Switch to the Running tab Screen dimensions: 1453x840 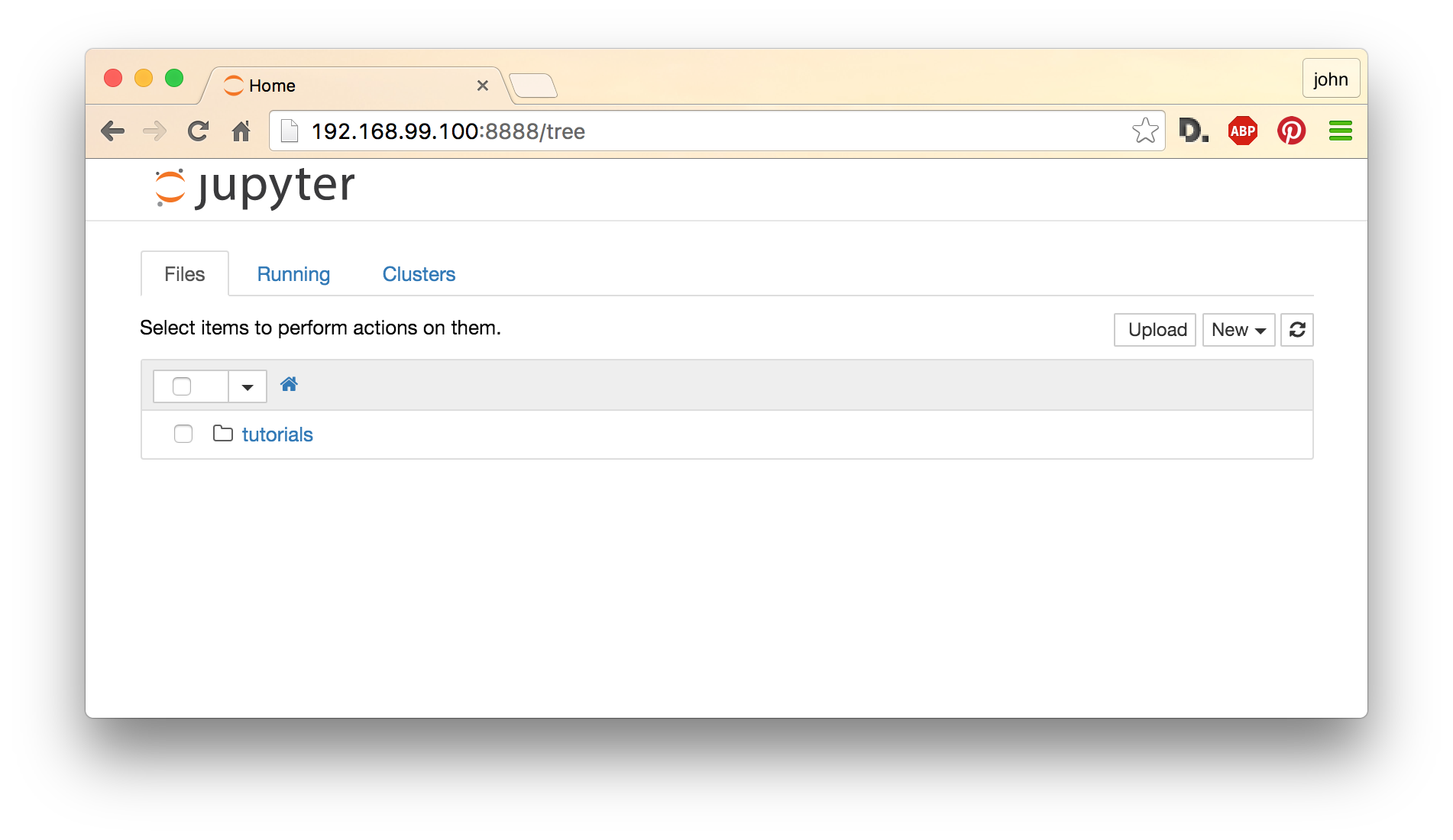point(293,274)
